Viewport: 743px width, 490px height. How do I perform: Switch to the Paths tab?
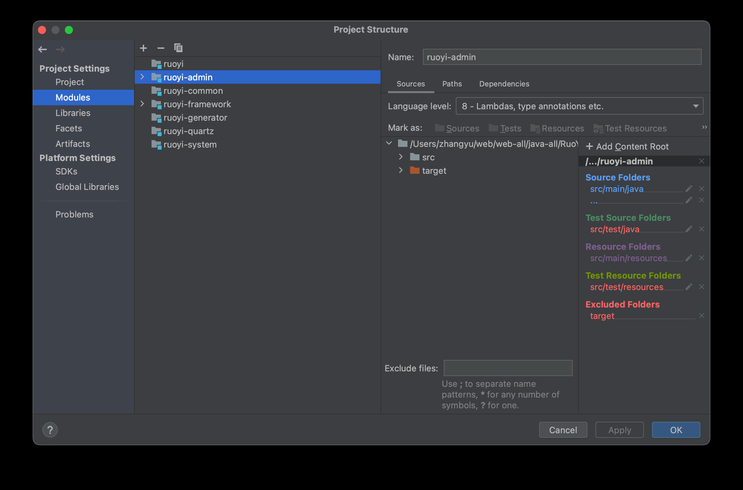[x=452, y=84]
